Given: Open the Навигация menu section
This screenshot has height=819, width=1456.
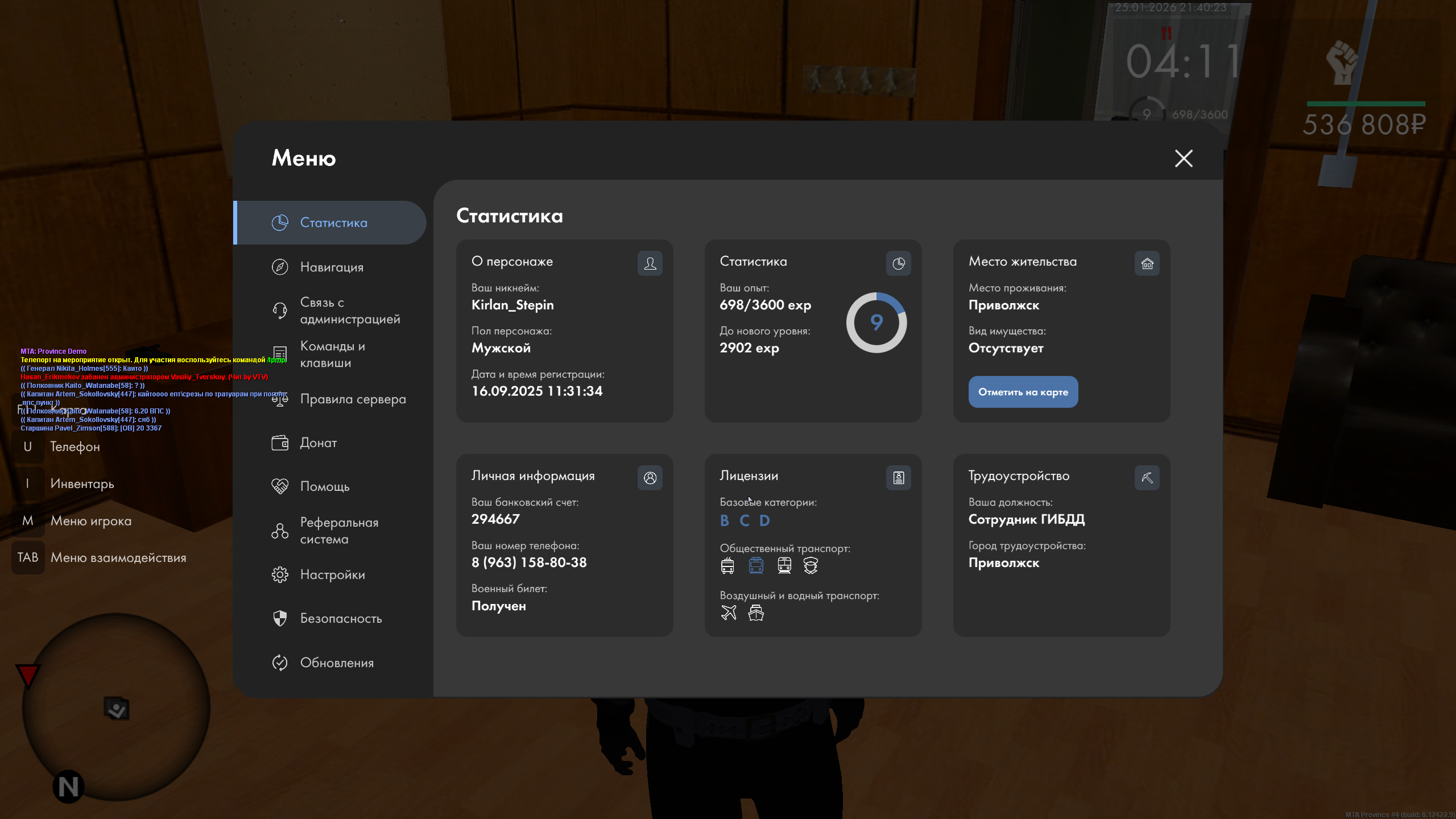Looking at the screenshot, I should click(x=332, y=267).
